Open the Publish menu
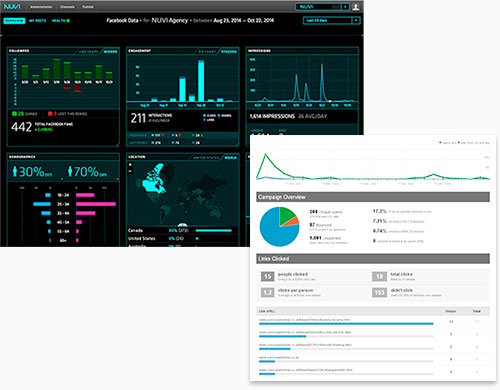Image resolution: width=500 pixels, height=390 pixels. (88, 7)
